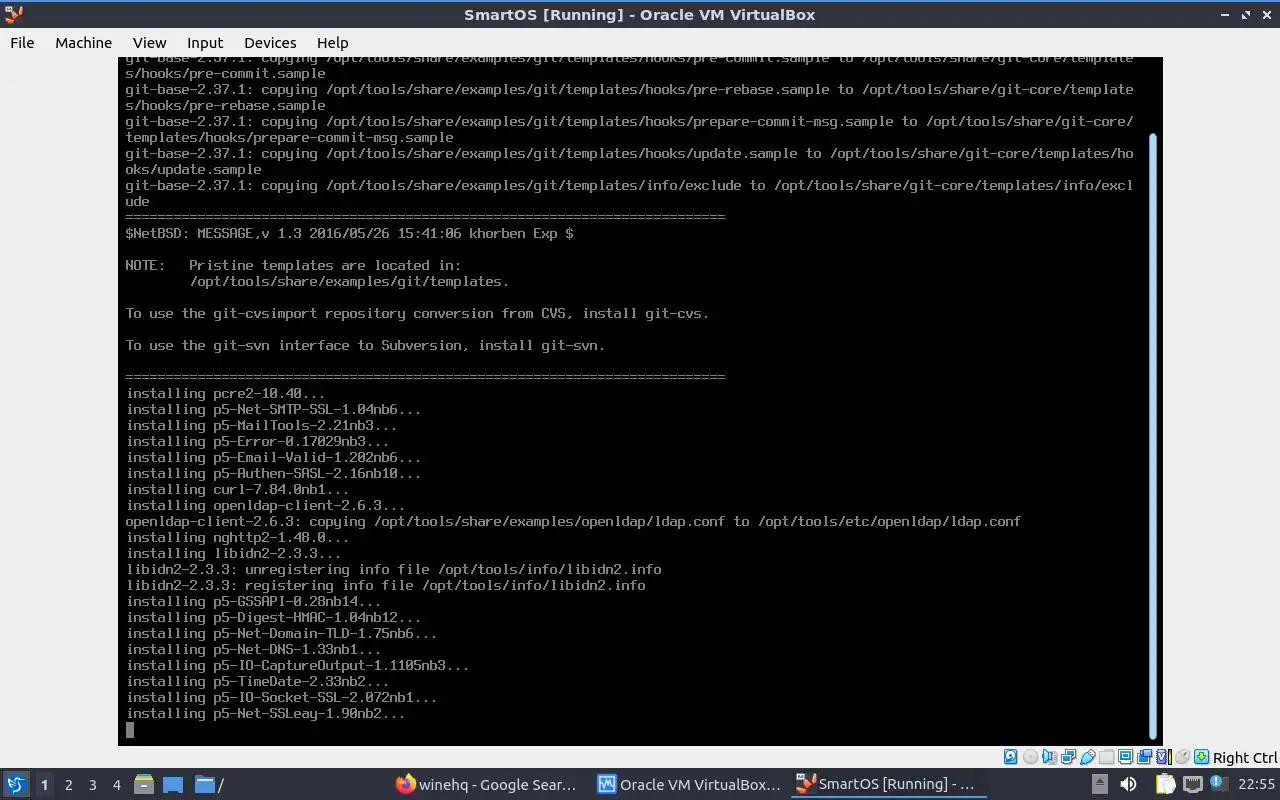Click line 'installing curl-7.84.0nb1...'
This screenshot has height=800, width=1280.
pyautogui.click(x=238, y=489)
